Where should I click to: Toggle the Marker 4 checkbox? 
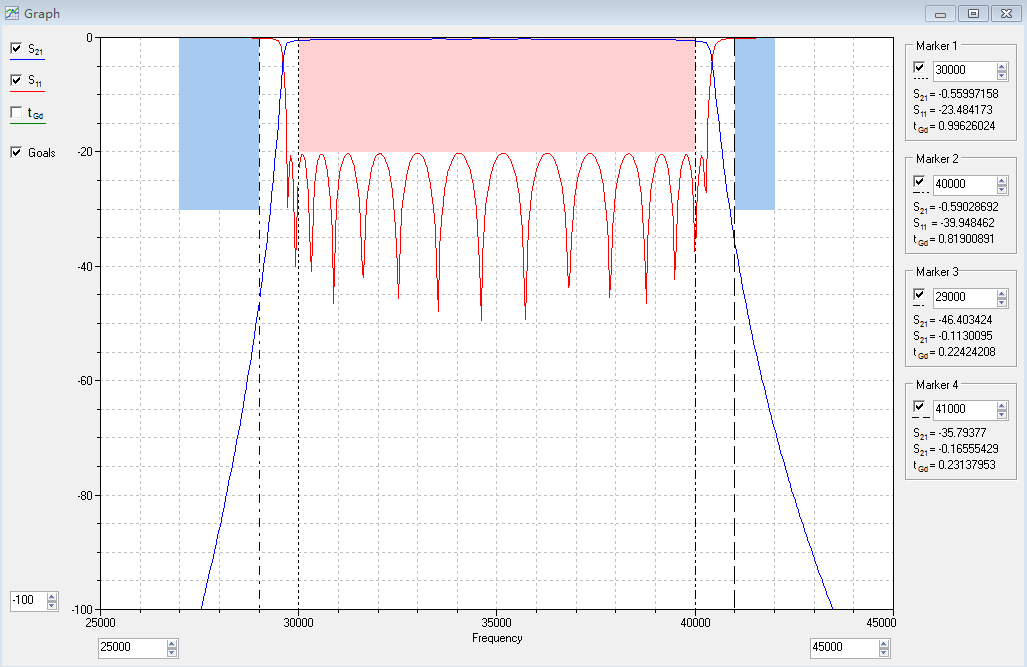tap(920, 407)
